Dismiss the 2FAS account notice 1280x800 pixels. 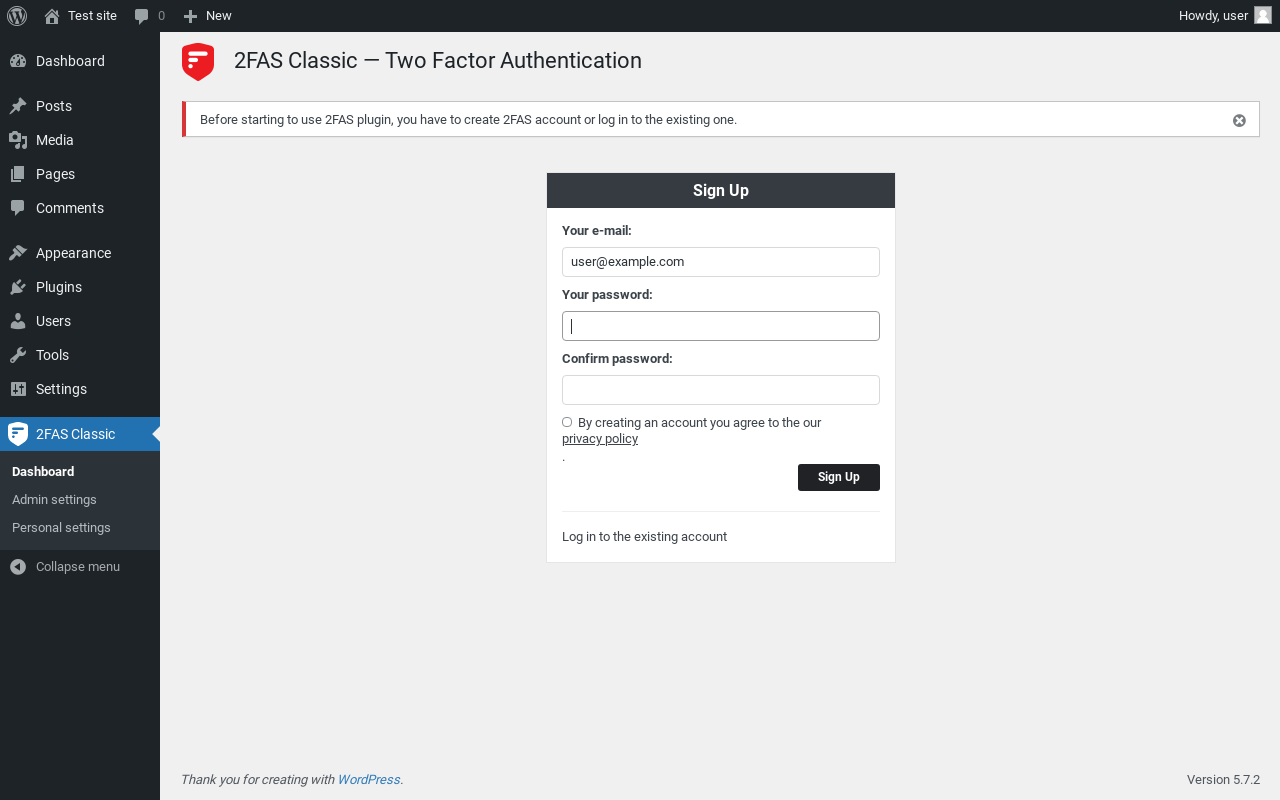tap(1239, 120)
